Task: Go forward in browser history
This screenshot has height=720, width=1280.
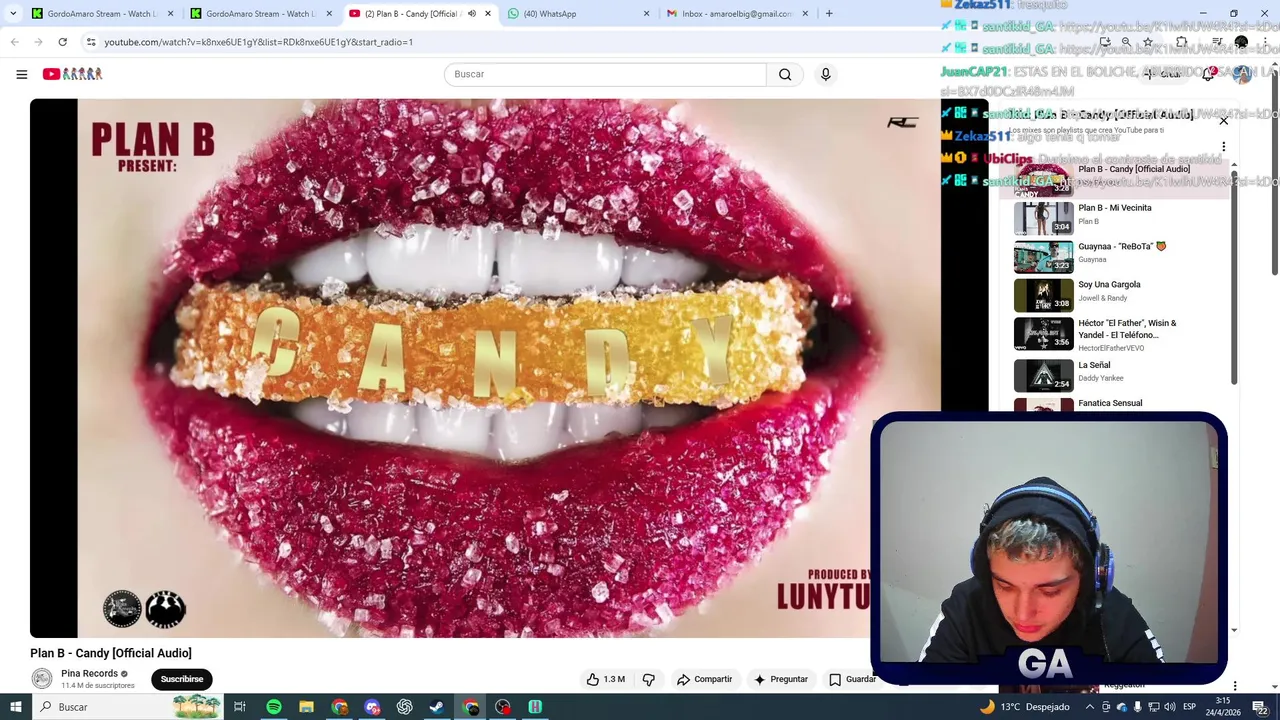Action: (x=38, y=42)
